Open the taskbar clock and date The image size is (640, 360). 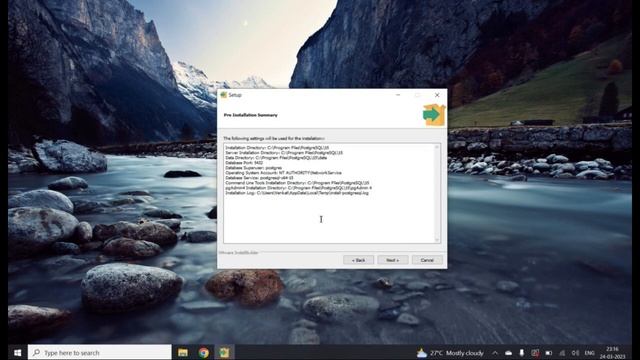pos(612,353)
